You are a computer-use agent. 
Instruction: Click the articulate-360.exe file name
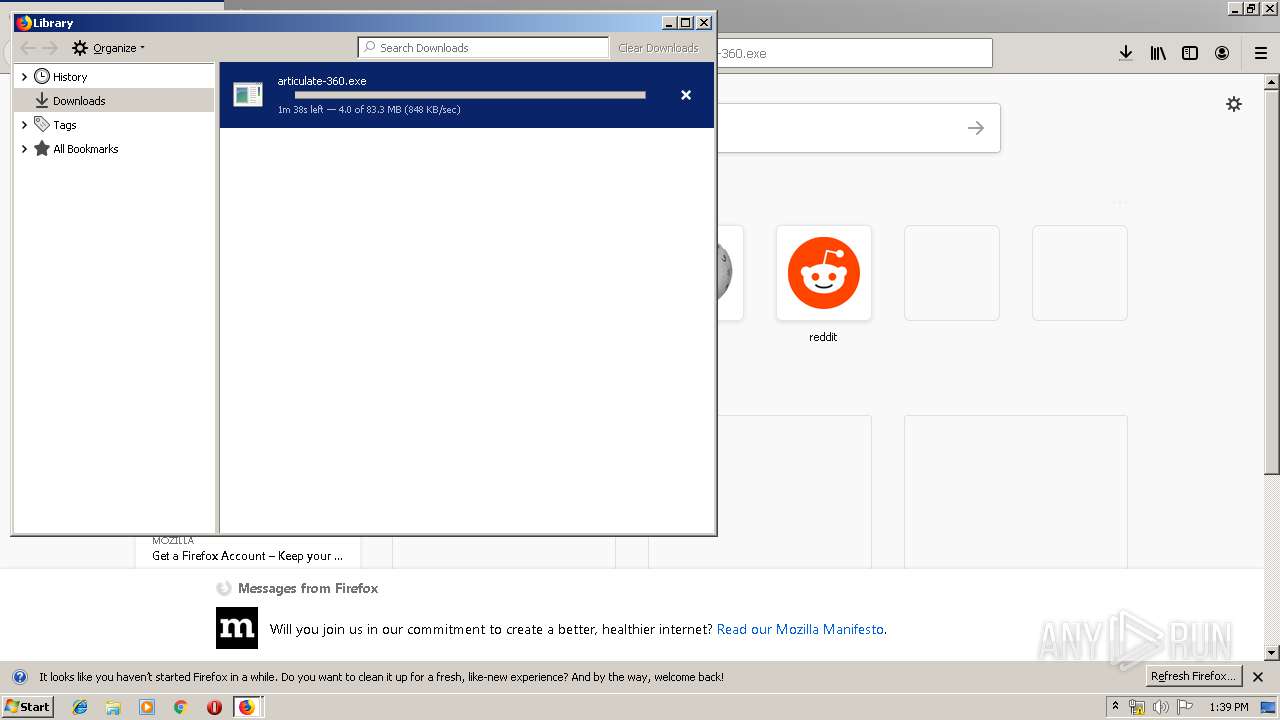pos(322,81)
